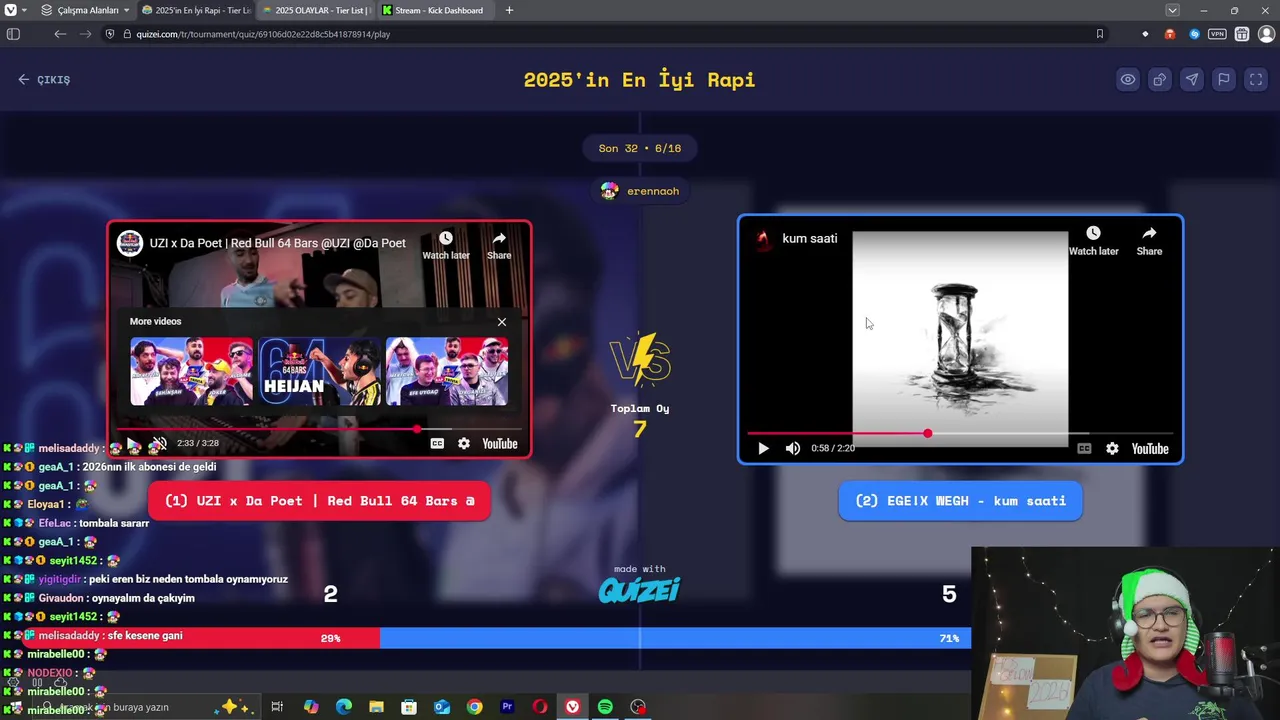Viewport: 1280px width, 720px height.
Task: Go forward in browser history
Action: coord(85,34)
